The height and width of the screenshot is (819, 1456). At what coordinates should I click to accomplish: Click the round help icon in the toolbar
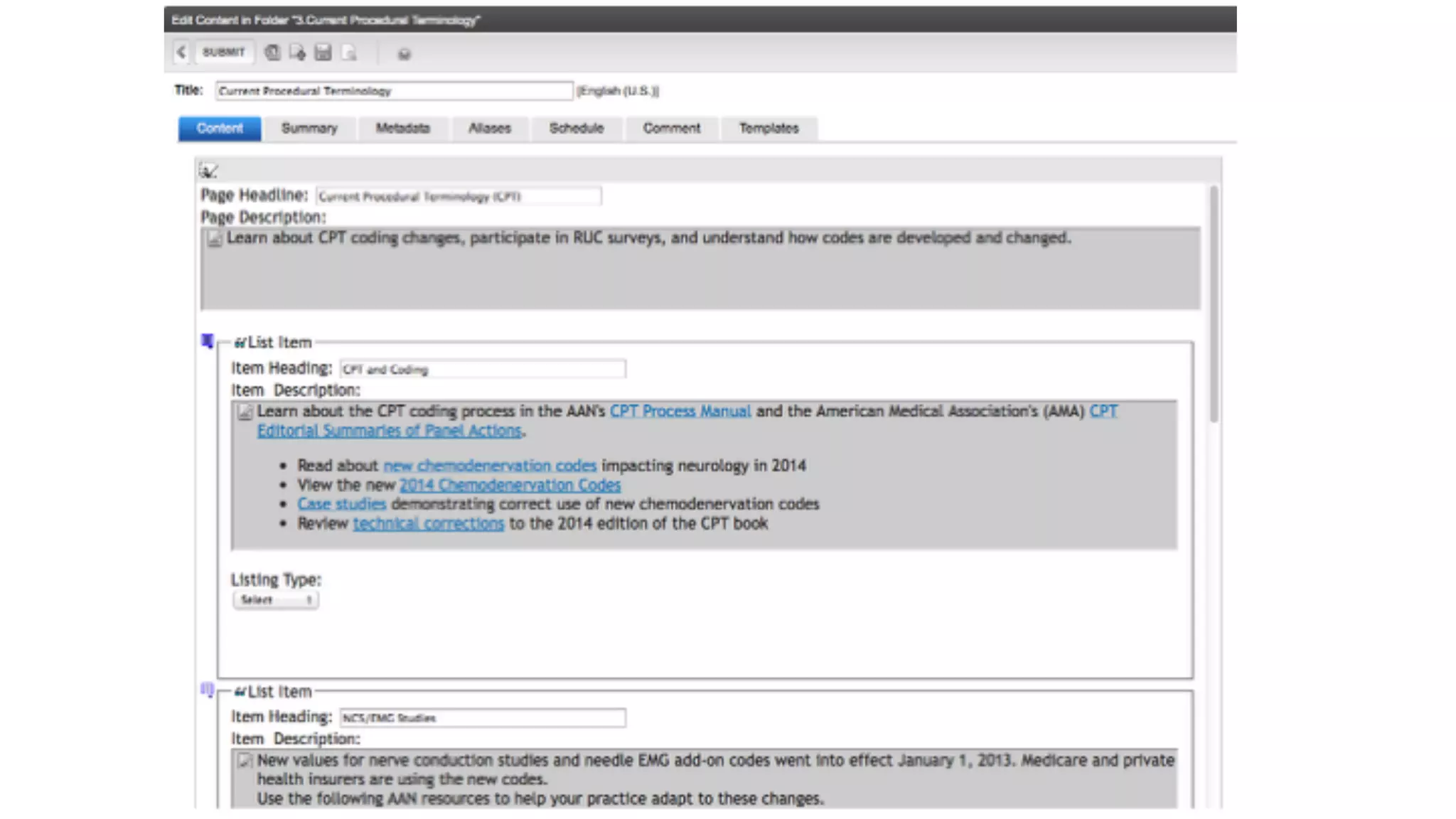[x=404, y=54]
